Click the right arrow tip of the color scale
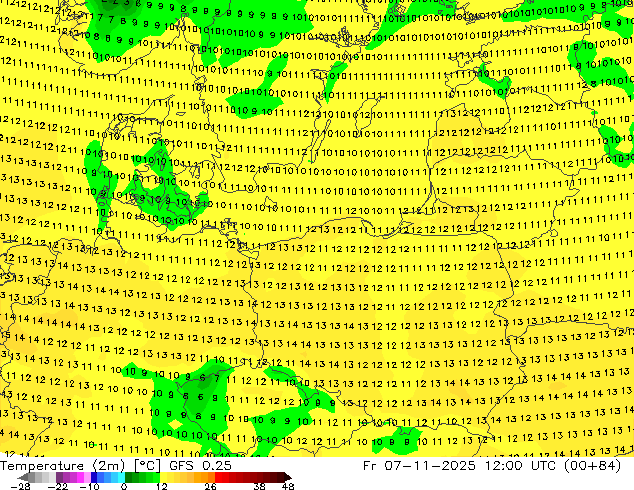This screenshot has width=634, height=490. 289,477
